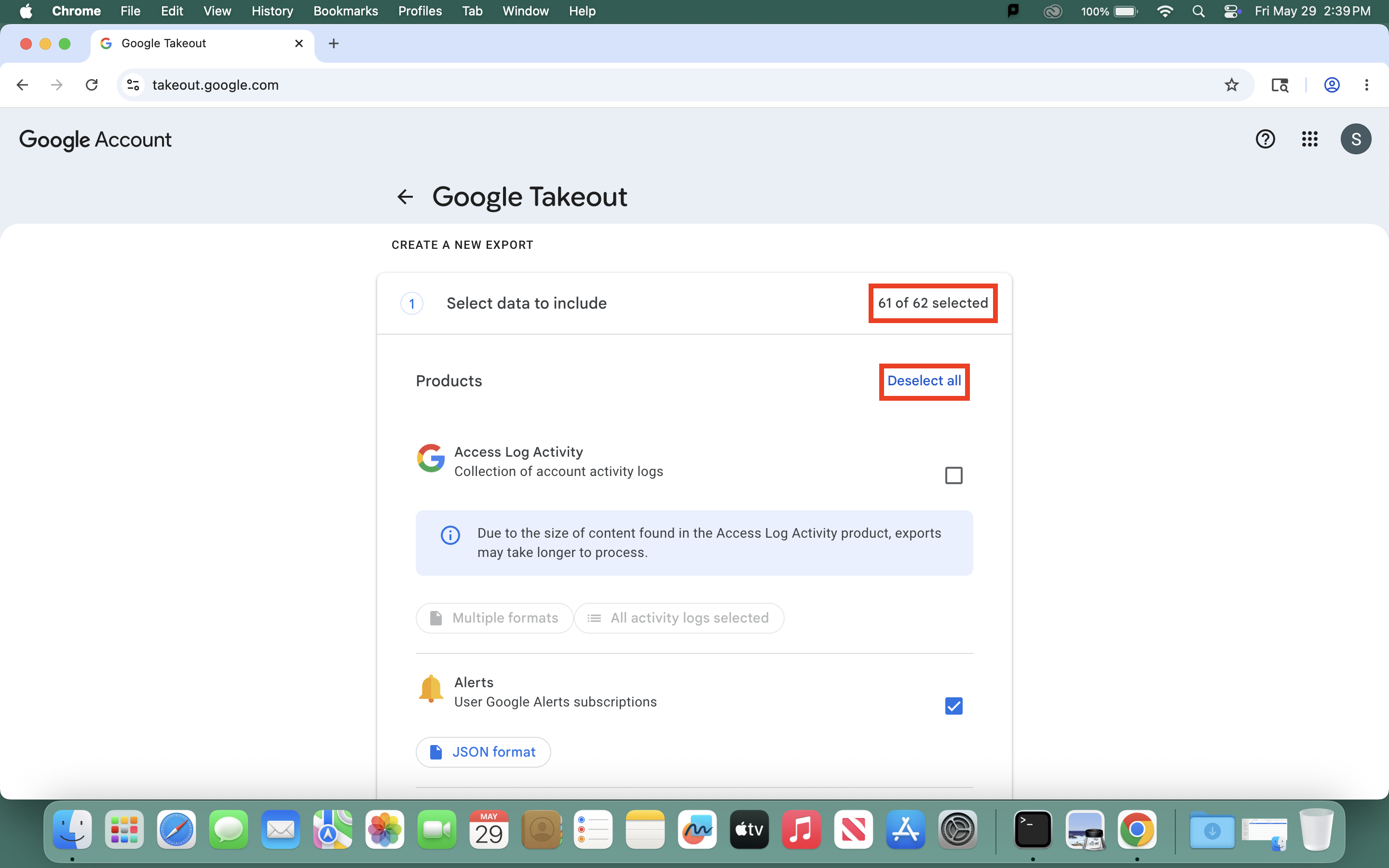This screenshot has height=868, width=1389.
Task: Open the Chrome profile icon
Action: tap(1332, 85)
